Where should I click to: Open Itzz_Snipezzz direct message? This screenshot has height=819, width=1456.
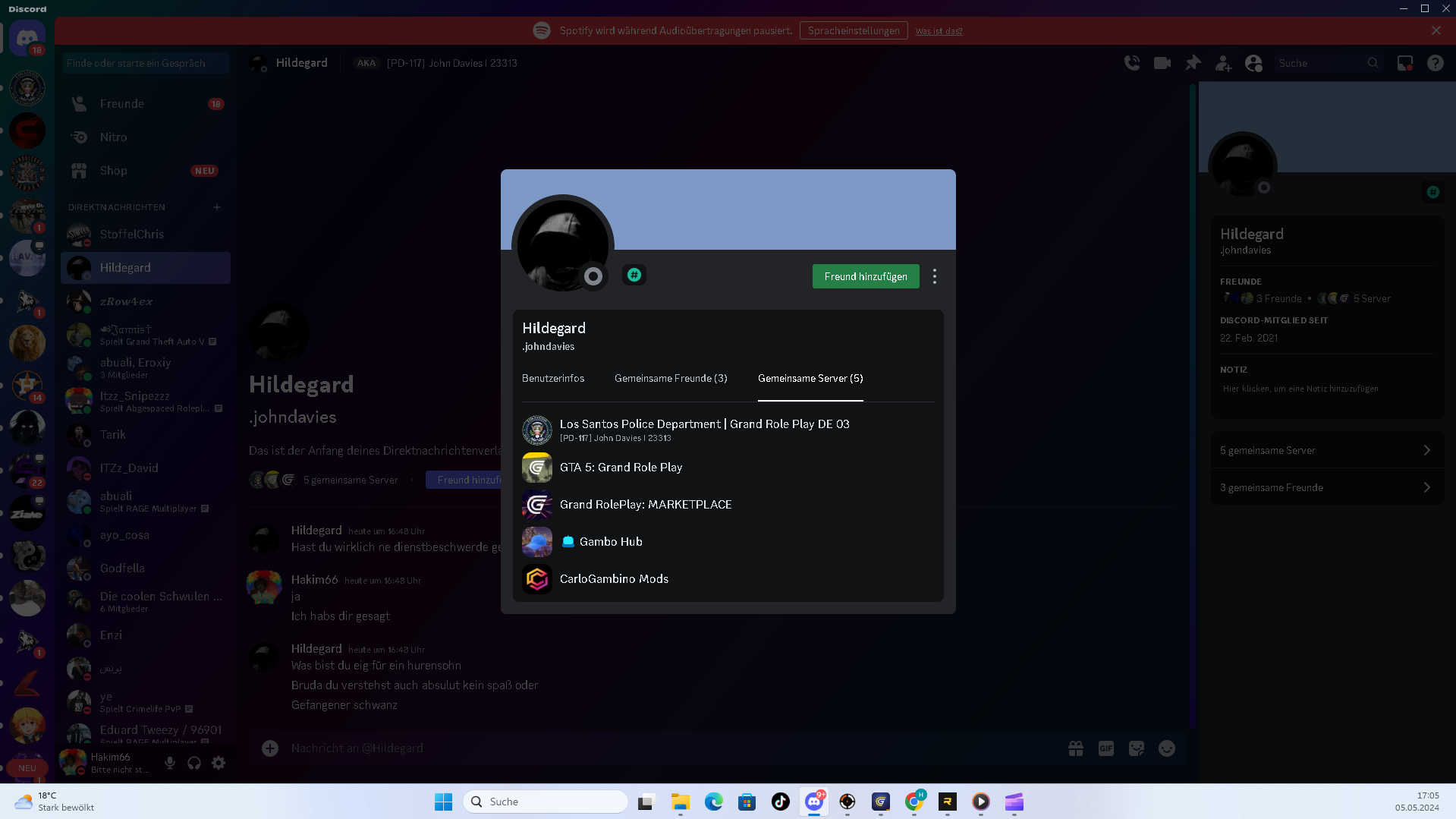click(x=146, y=402)
